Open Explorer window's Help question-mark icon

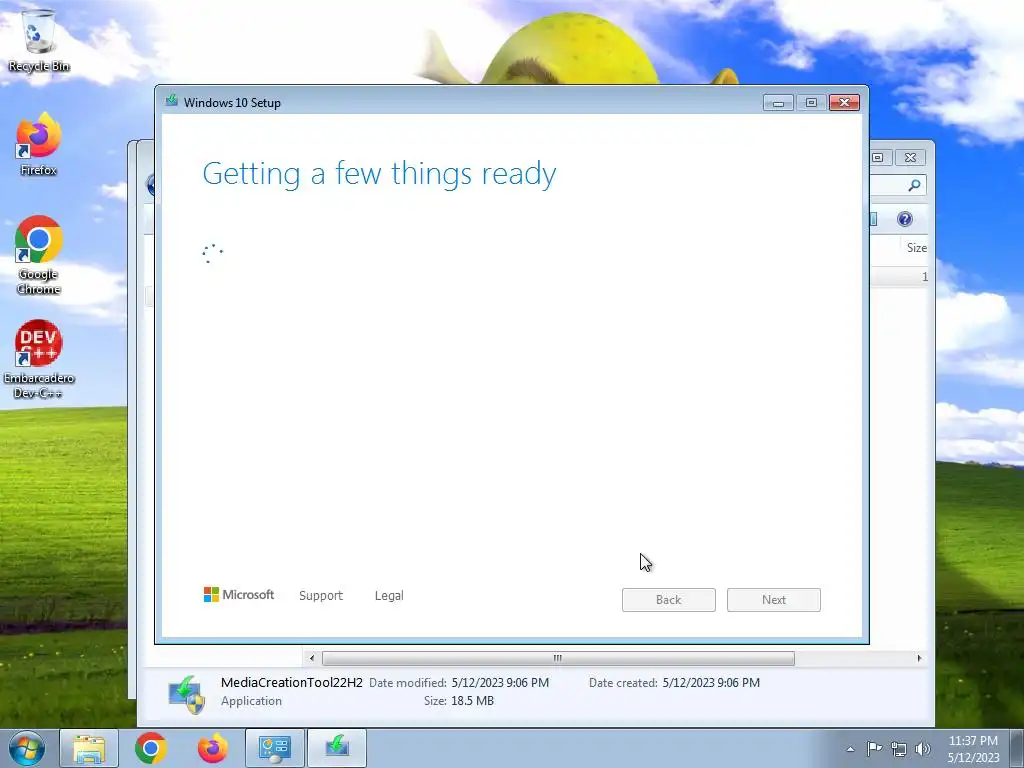[x=904, y=219]
